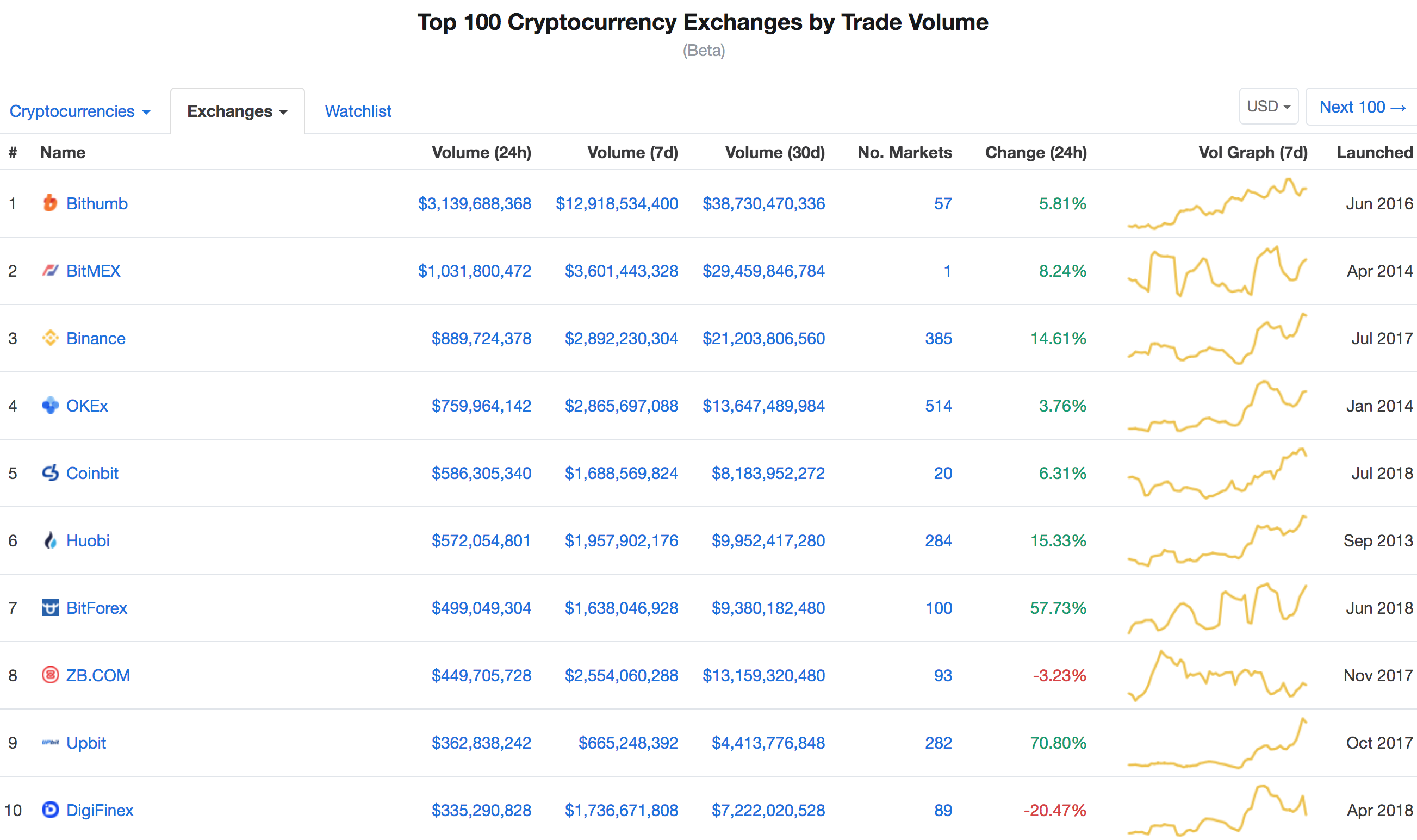Screen dimensions: 1417x840
Task: Sort by Name column header
Action: point(63,152)
